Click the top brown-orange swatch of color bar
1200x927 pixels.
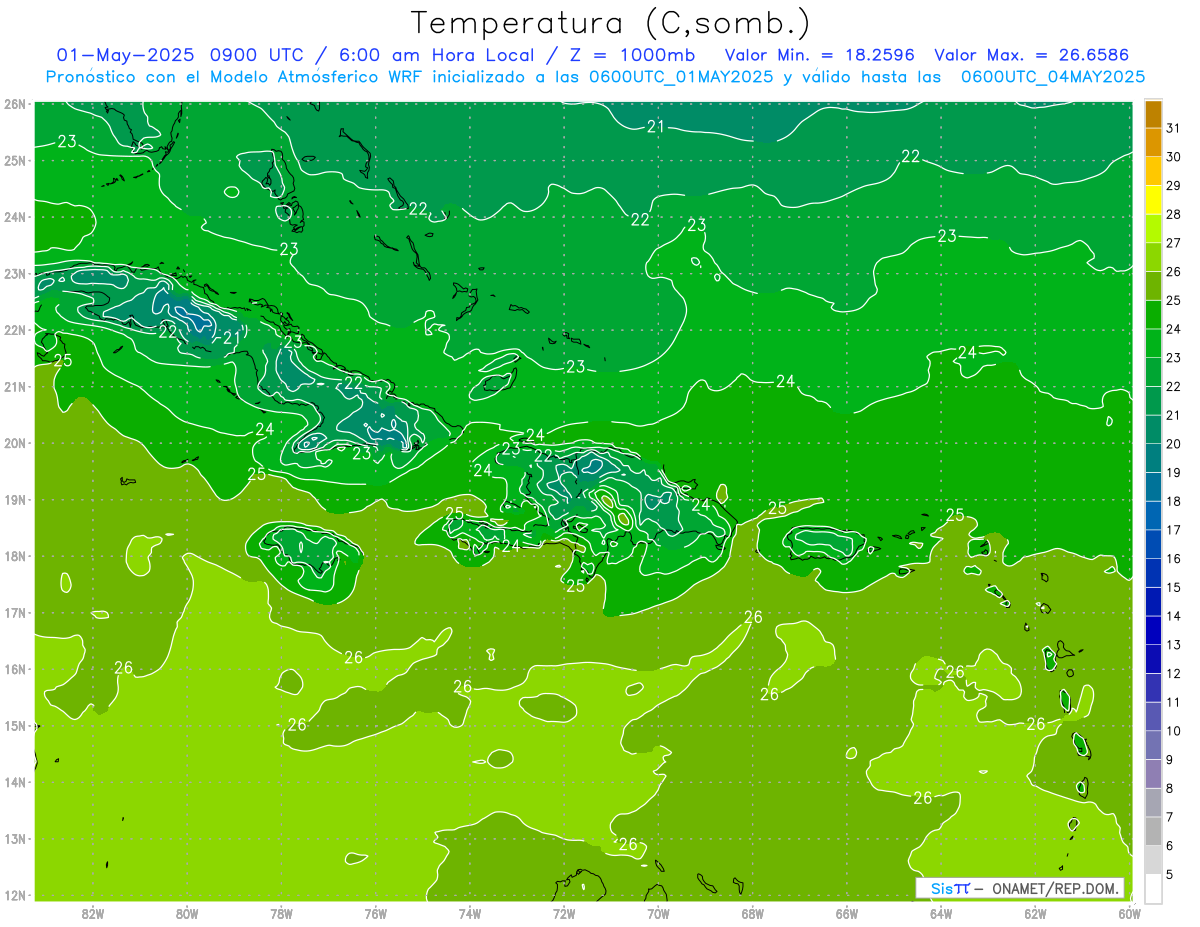tap(1153, 114)
